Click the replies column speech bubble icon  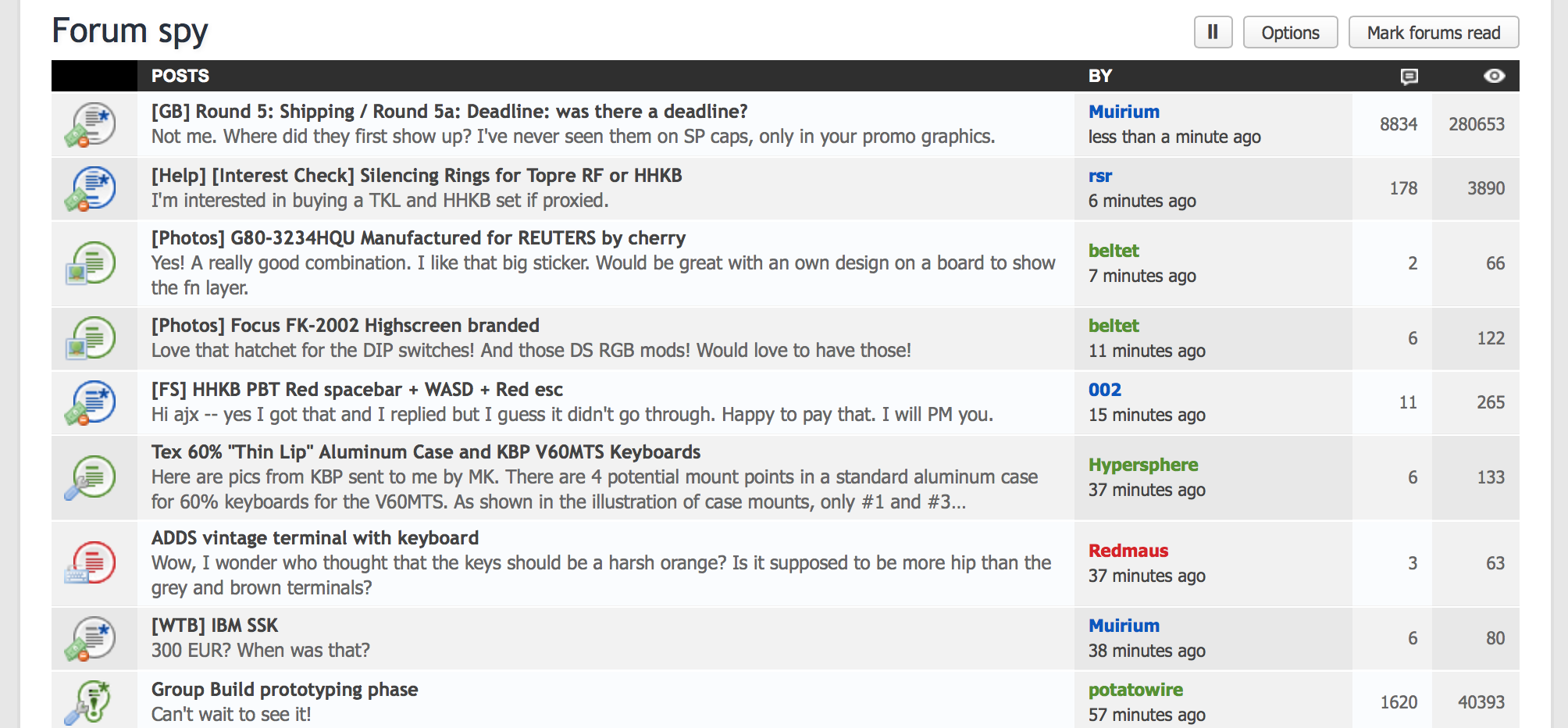click(x=1409, y=76)
